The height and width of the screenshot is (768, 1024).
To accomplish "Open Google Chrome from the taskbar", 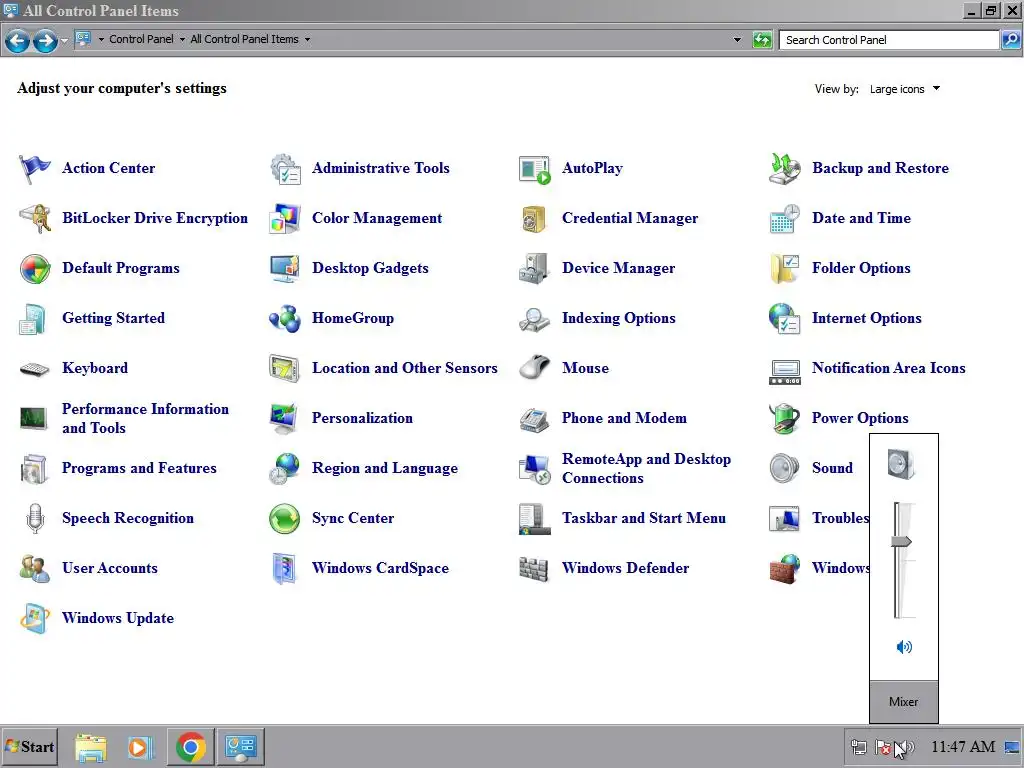I will (x=191, y=747).
